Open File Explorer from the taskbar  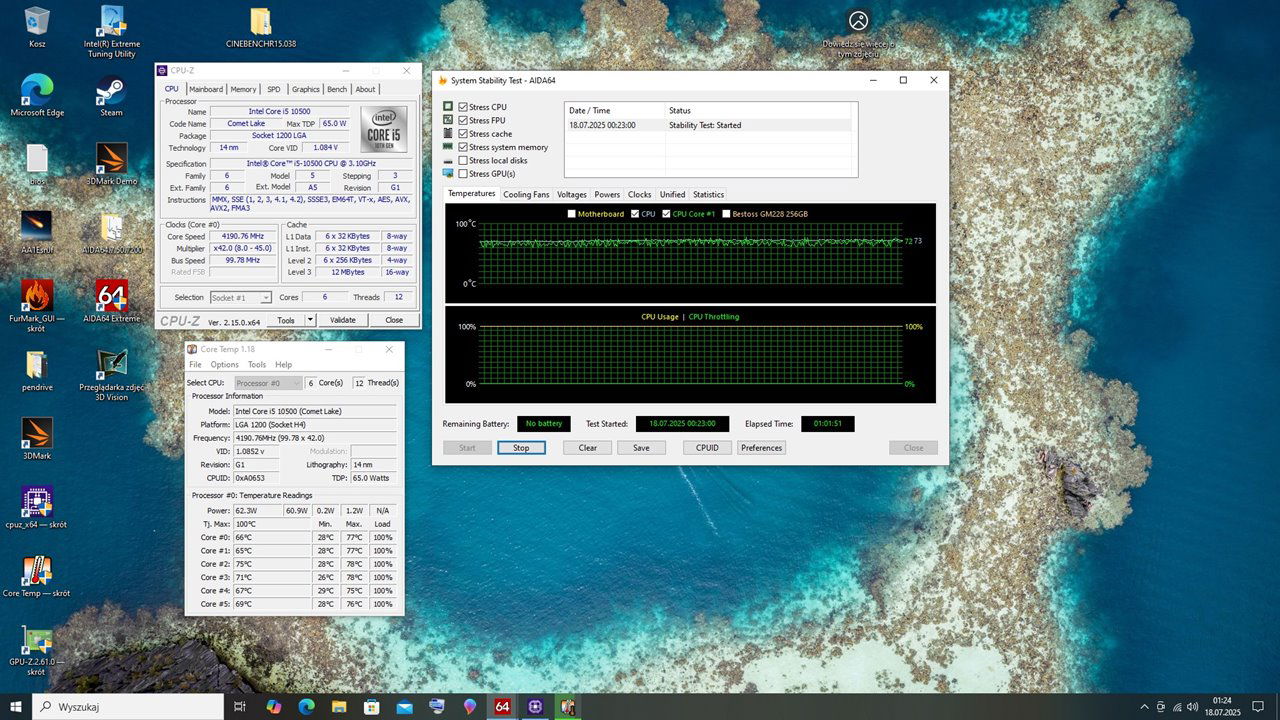(339, 706)
